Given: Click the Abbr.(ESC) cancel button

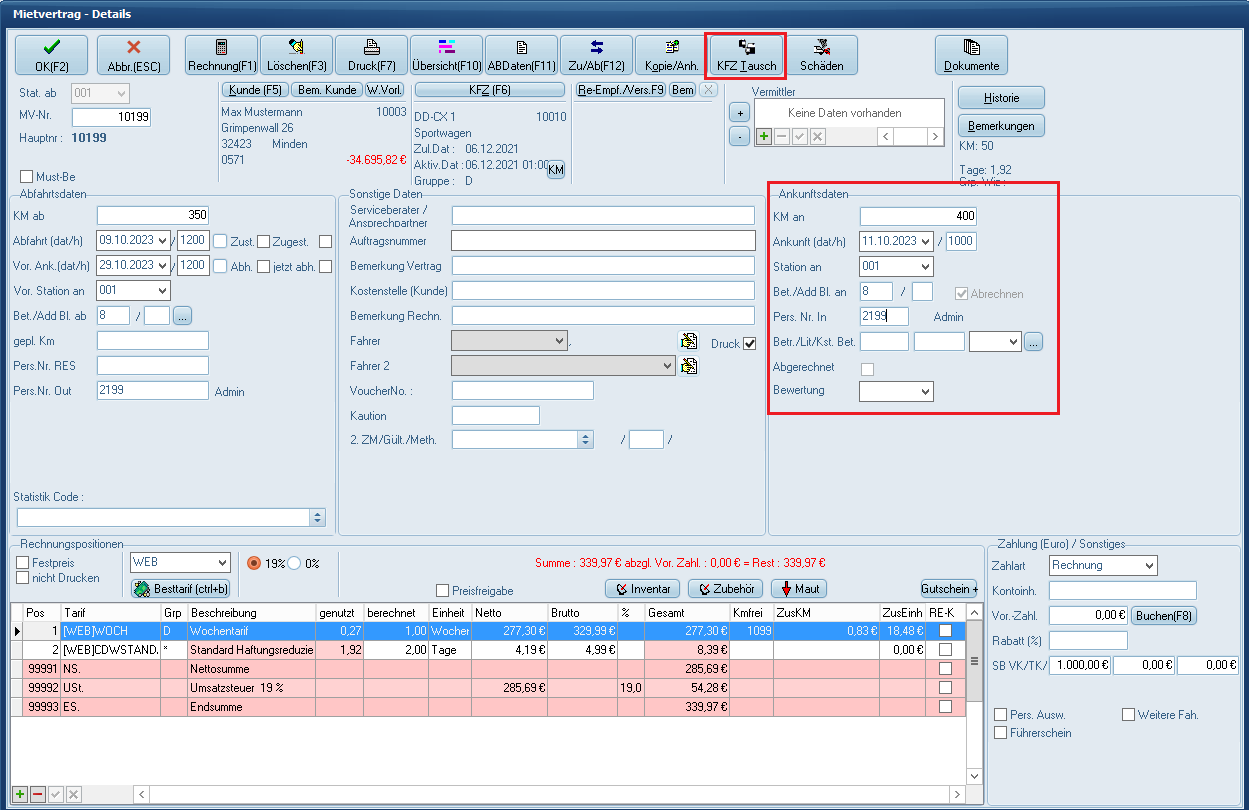Looking at the screenshot, I should point(133,55).
